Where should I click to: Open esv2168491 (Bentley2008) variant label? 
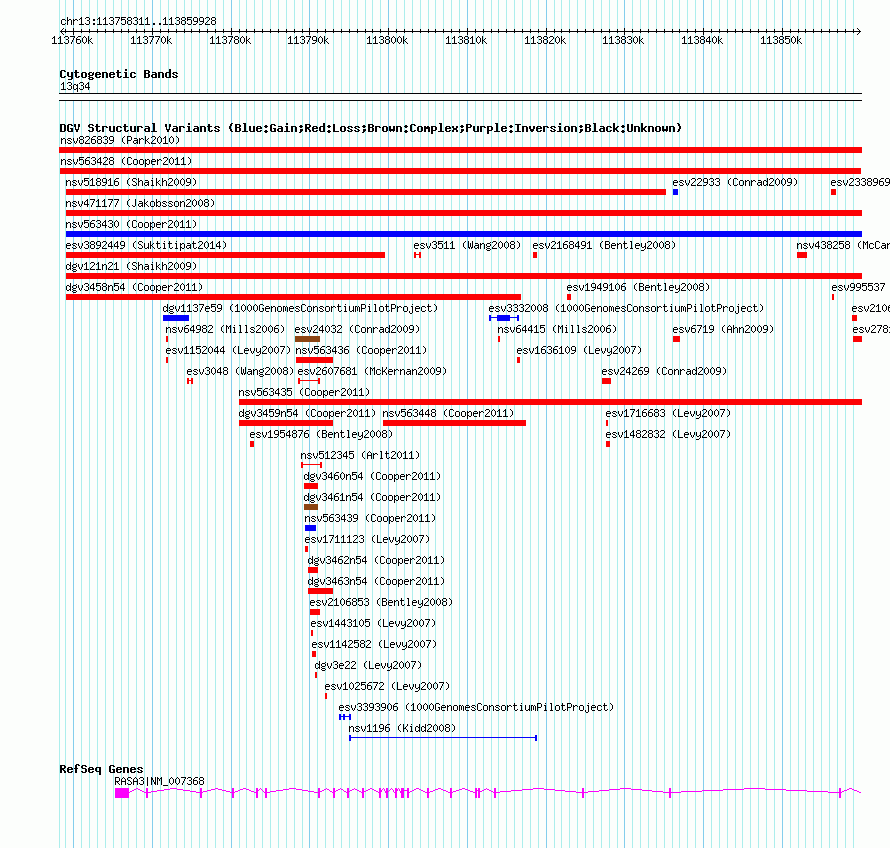coord(604,245)
